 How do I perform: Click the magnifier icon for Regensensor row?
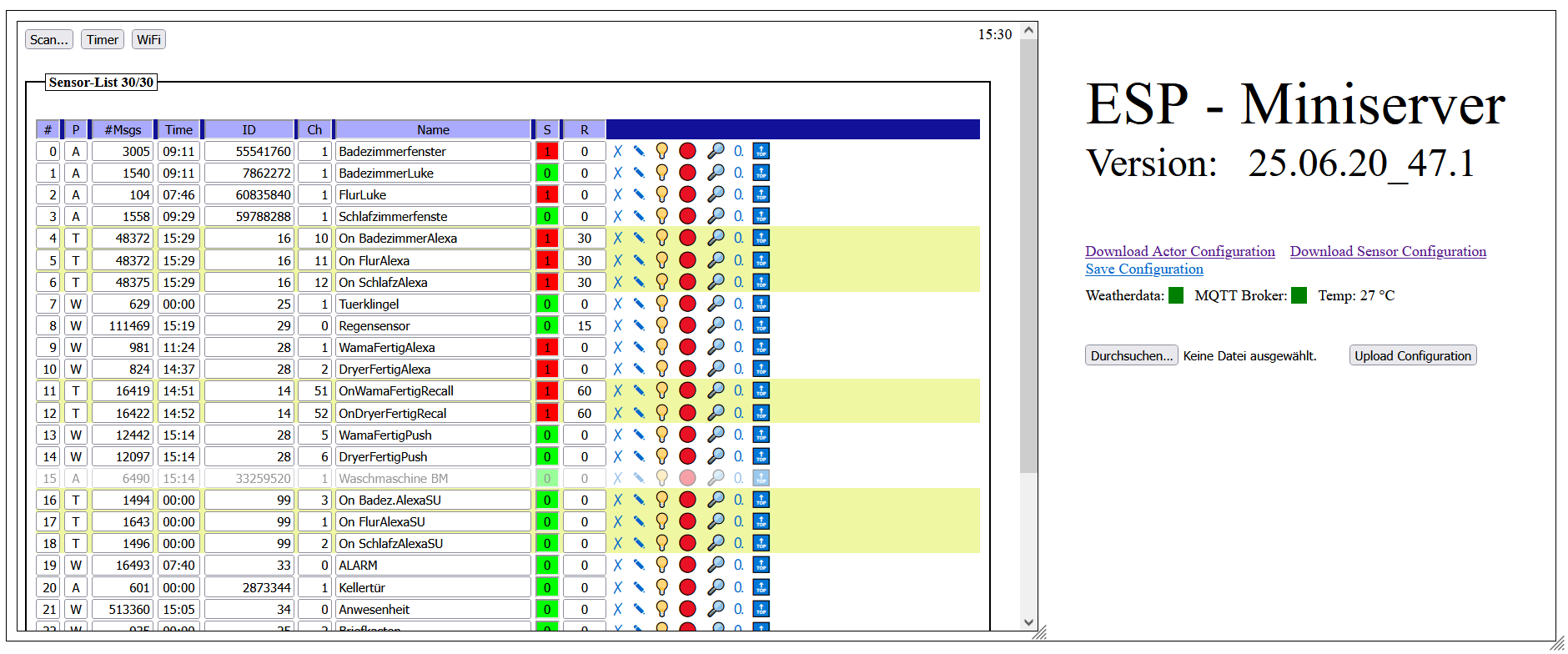click(x=716, y=326)
